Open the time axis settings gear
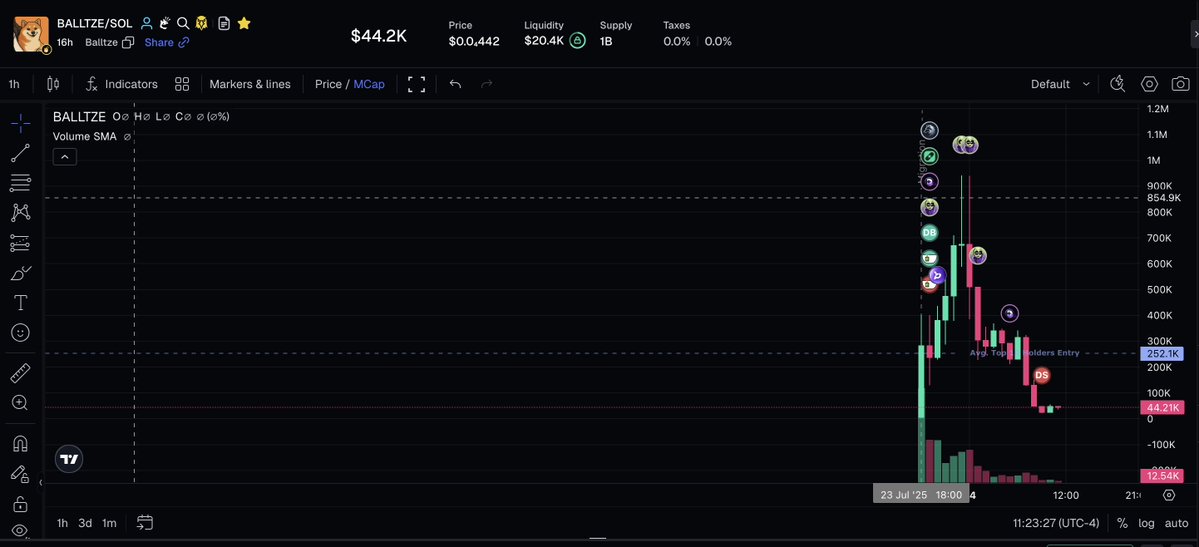Image resolution: width=1199 pixels, height=547 pixels. [x=1168, y=495]
